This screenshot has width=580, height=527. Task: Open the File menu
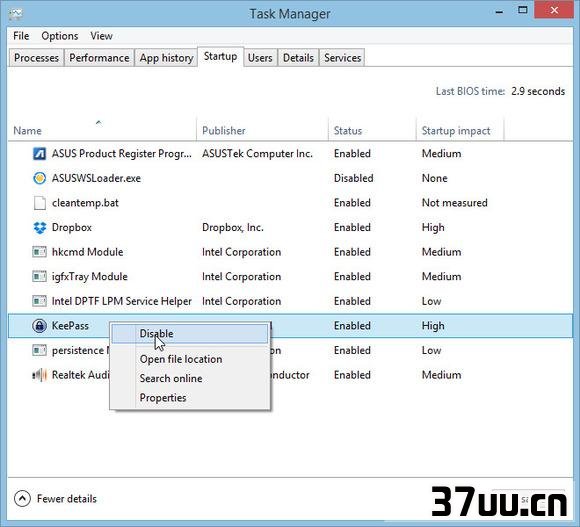tap(21, 36)
